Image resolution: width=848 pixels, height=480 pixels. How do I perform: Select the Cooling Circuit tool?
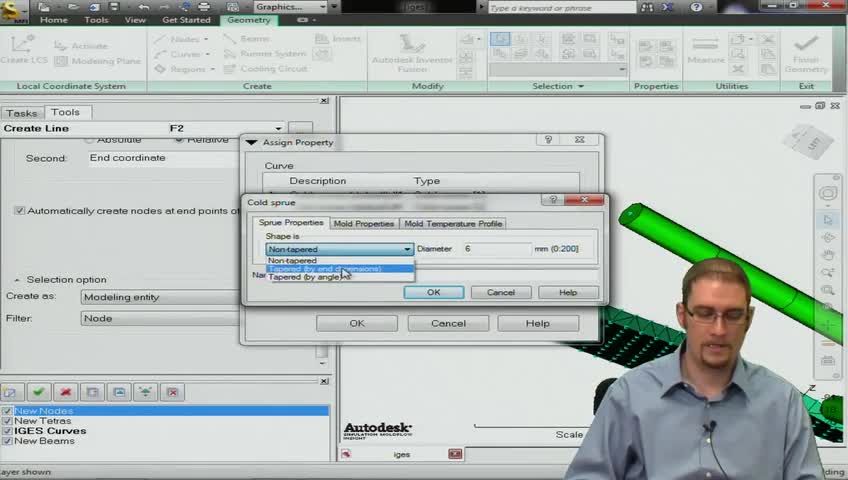[x=266, y=69]
